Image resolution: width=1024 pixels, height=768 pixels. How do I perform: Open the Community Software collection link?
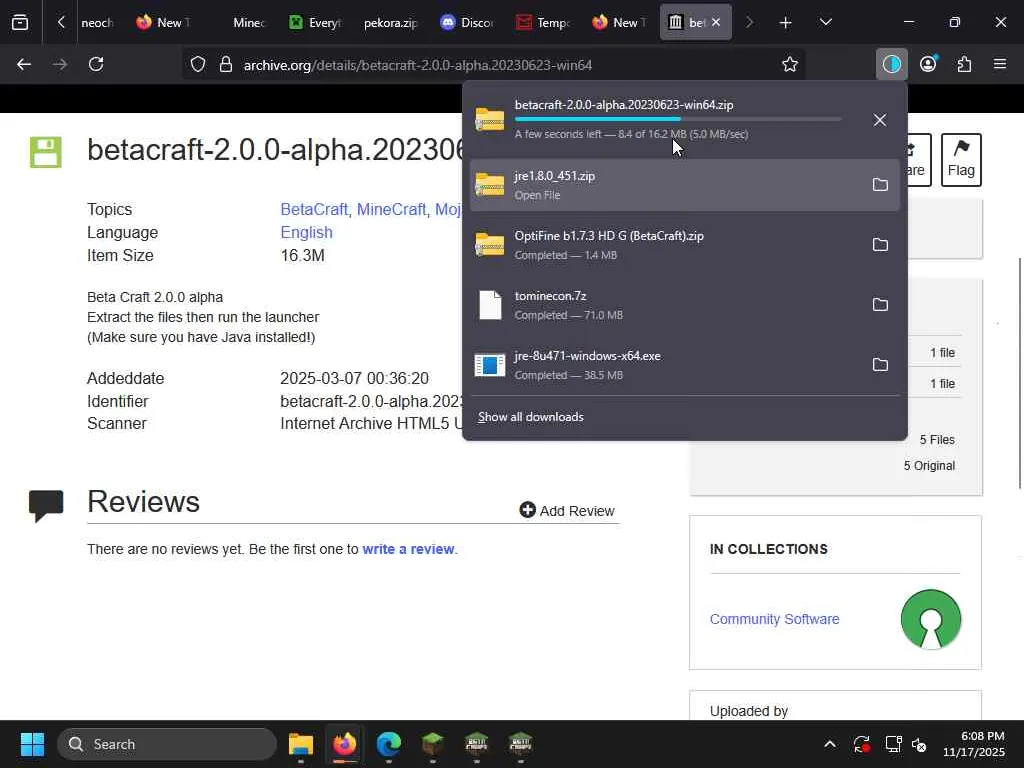click(x=775, y=619)
